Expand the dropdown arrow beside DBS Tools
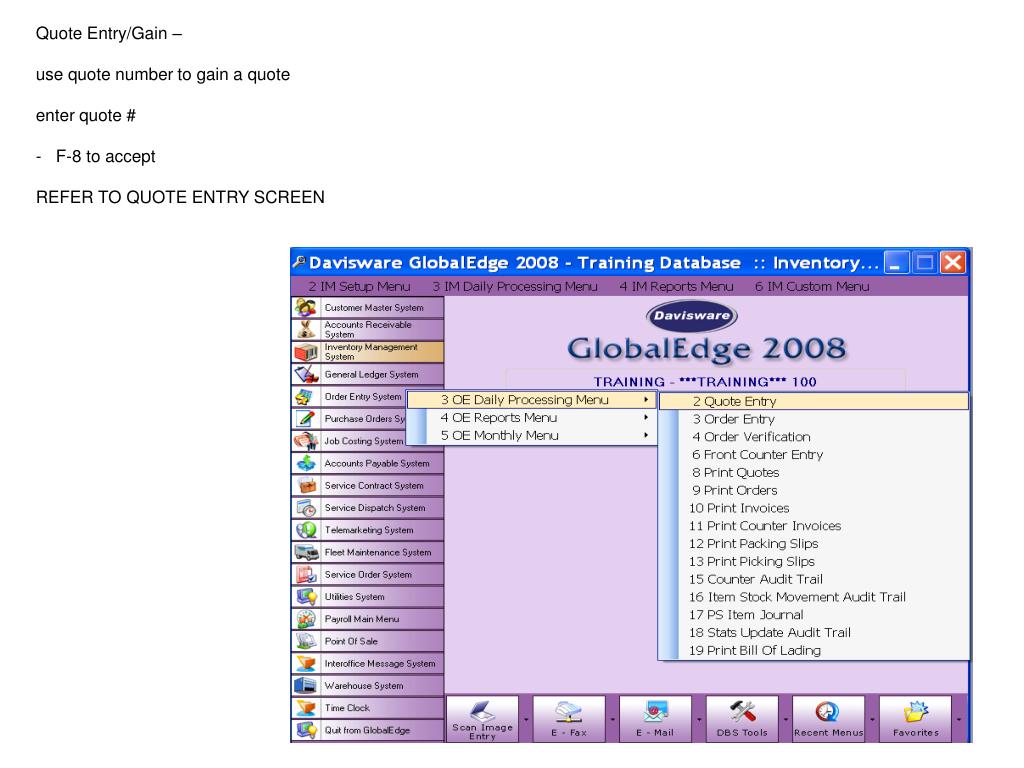The height and width of the screenshot is (768, 1024). pos(786,719)
